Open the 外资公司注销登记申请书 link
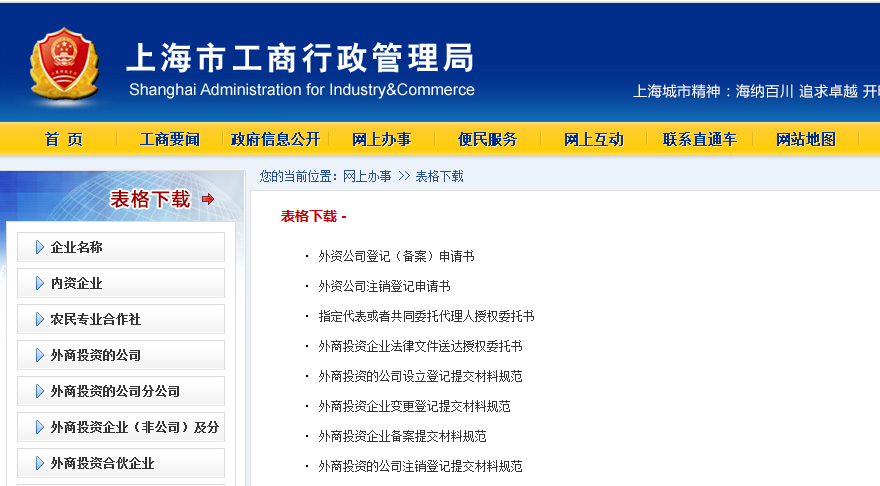 [x=384, y=287]
